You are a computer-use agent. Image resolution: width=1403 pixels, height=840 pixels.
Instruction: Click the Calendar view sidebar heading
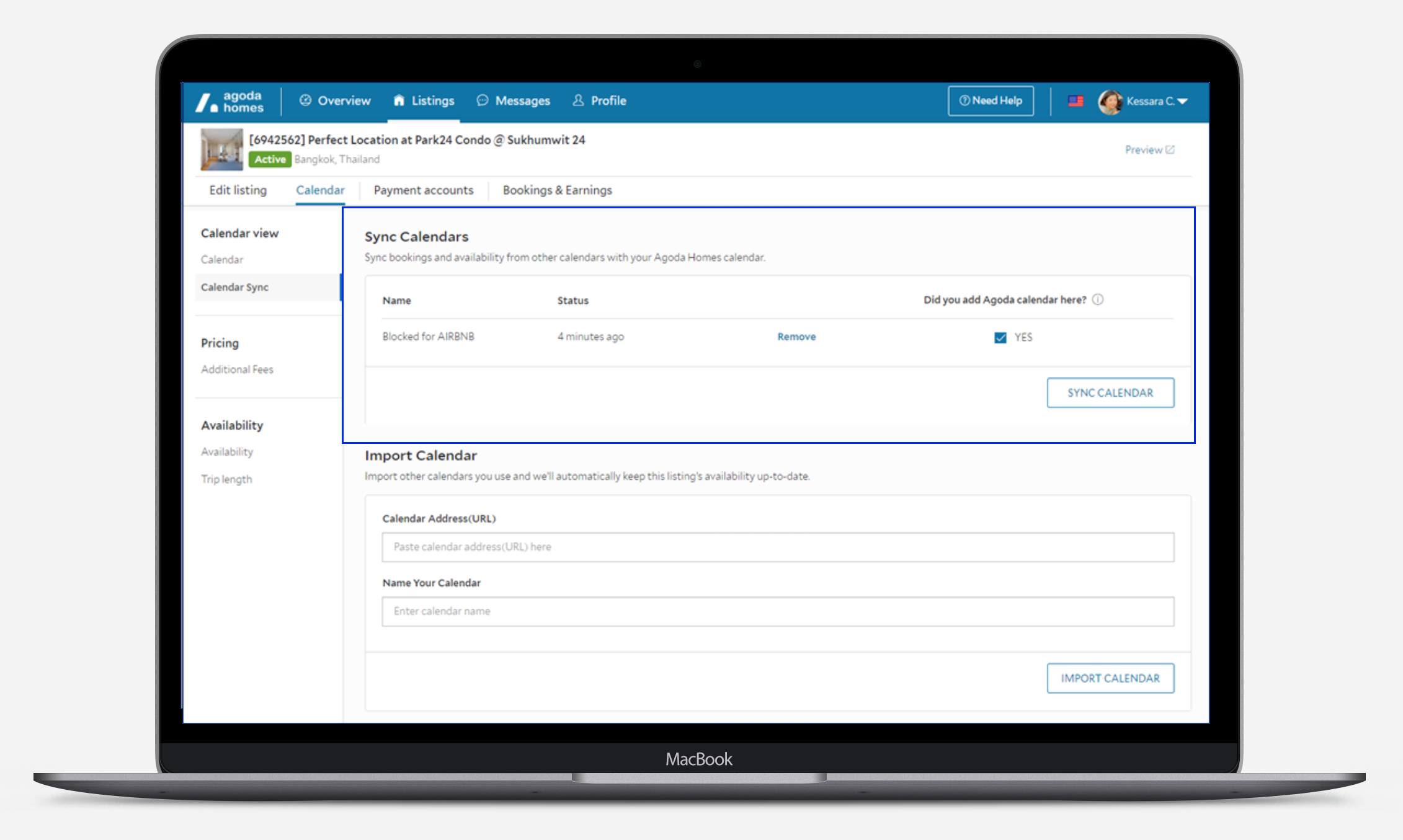pyautogui.click(x=239, y=233)
